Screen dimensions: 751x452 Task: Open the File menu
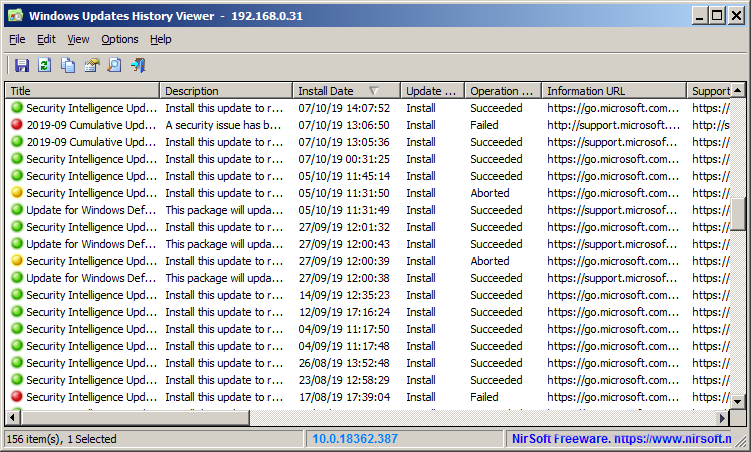(17, 39)
